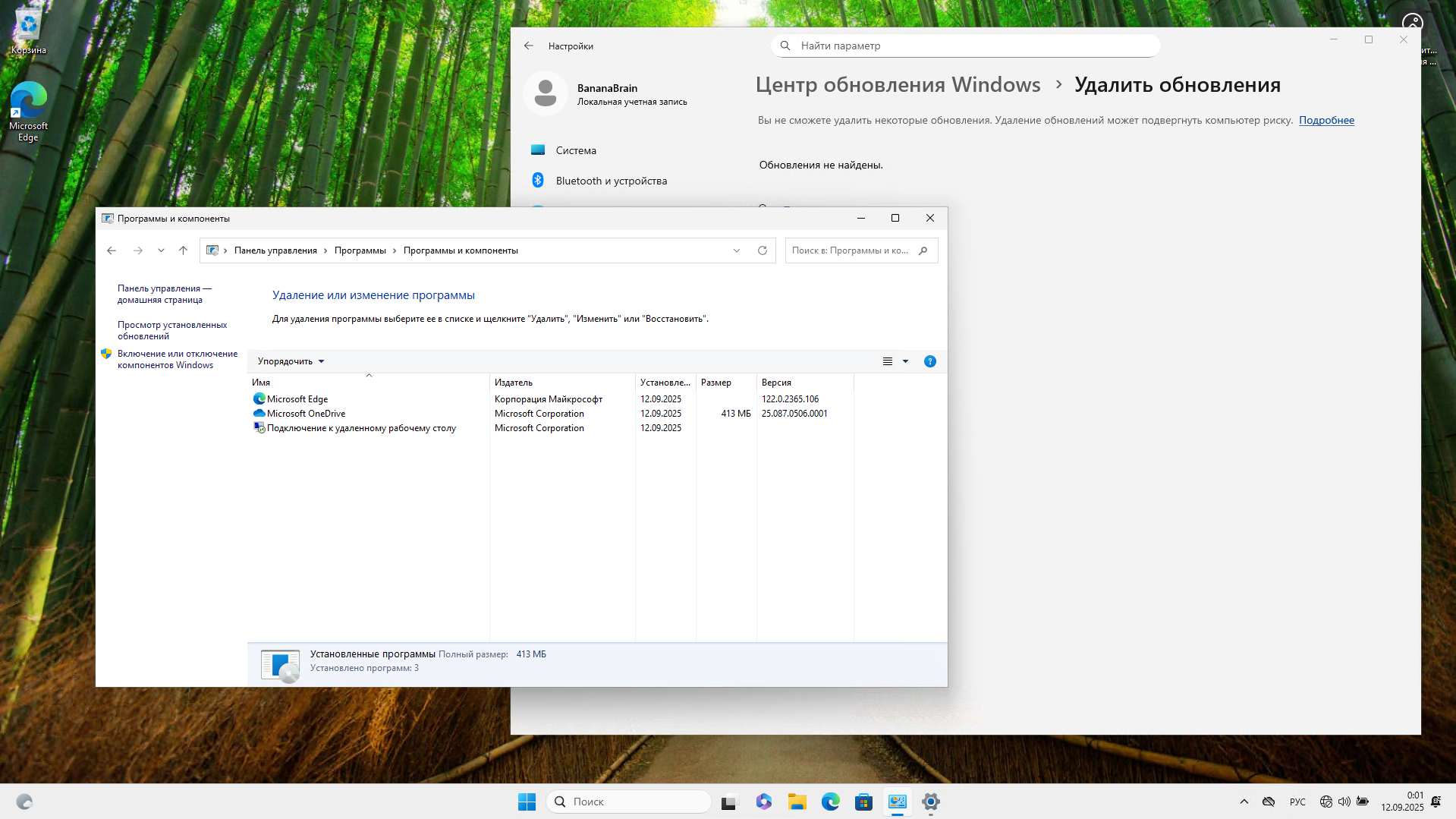The height and width of the screenshot is (819, 1456).
Task: Select the Microsoft OneDrive program row
Action: pyautogui.click(x=552, y=414)
